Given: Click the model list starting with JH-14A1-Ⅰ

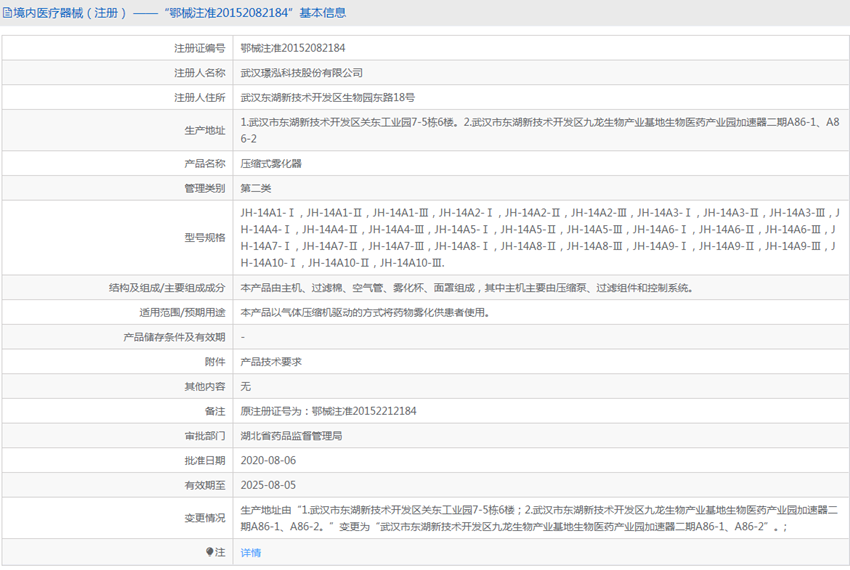Looking at the screenshot, I should click(540, 237).
